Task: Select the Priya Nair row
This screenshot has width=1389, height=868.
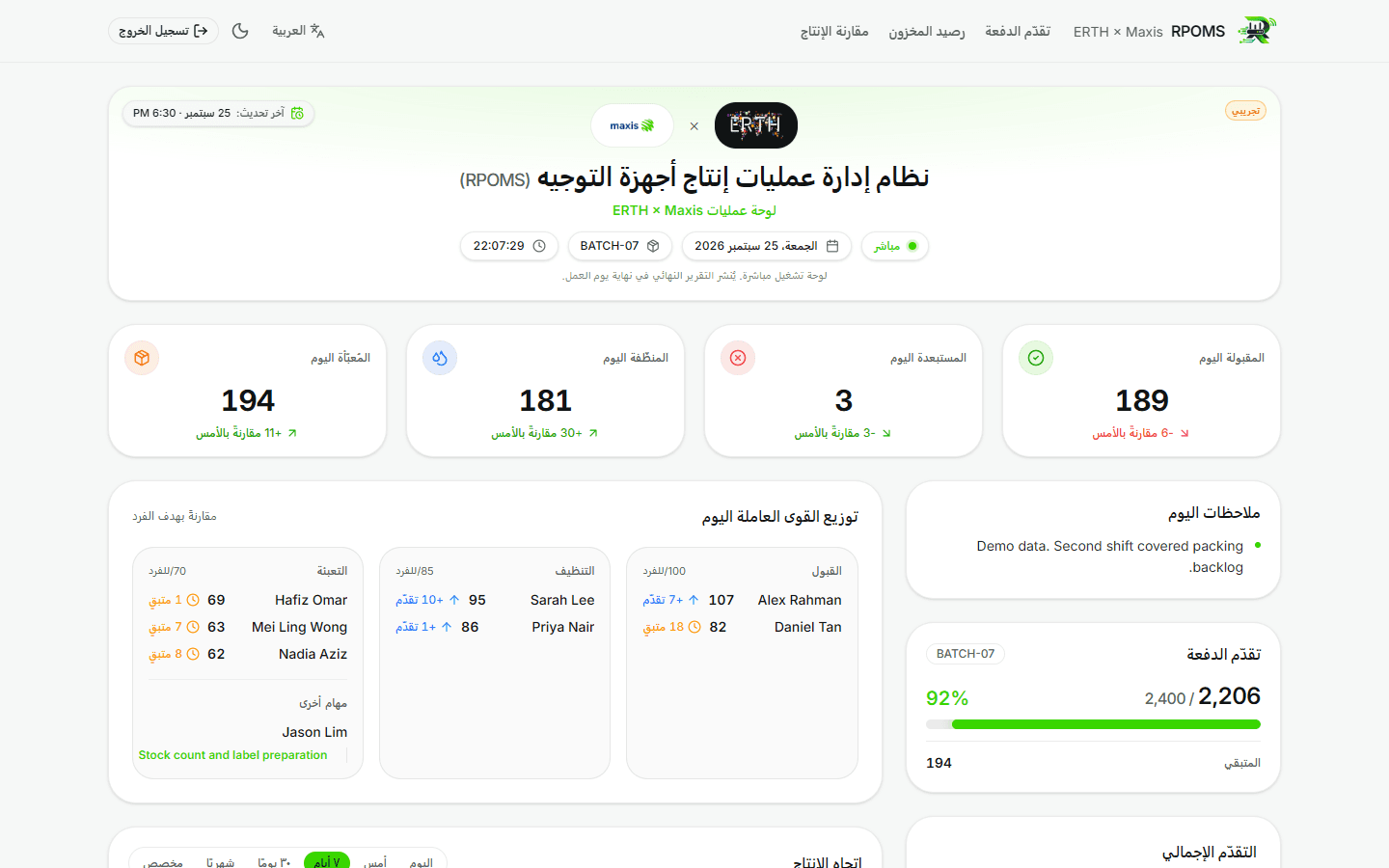Action: 495,627
